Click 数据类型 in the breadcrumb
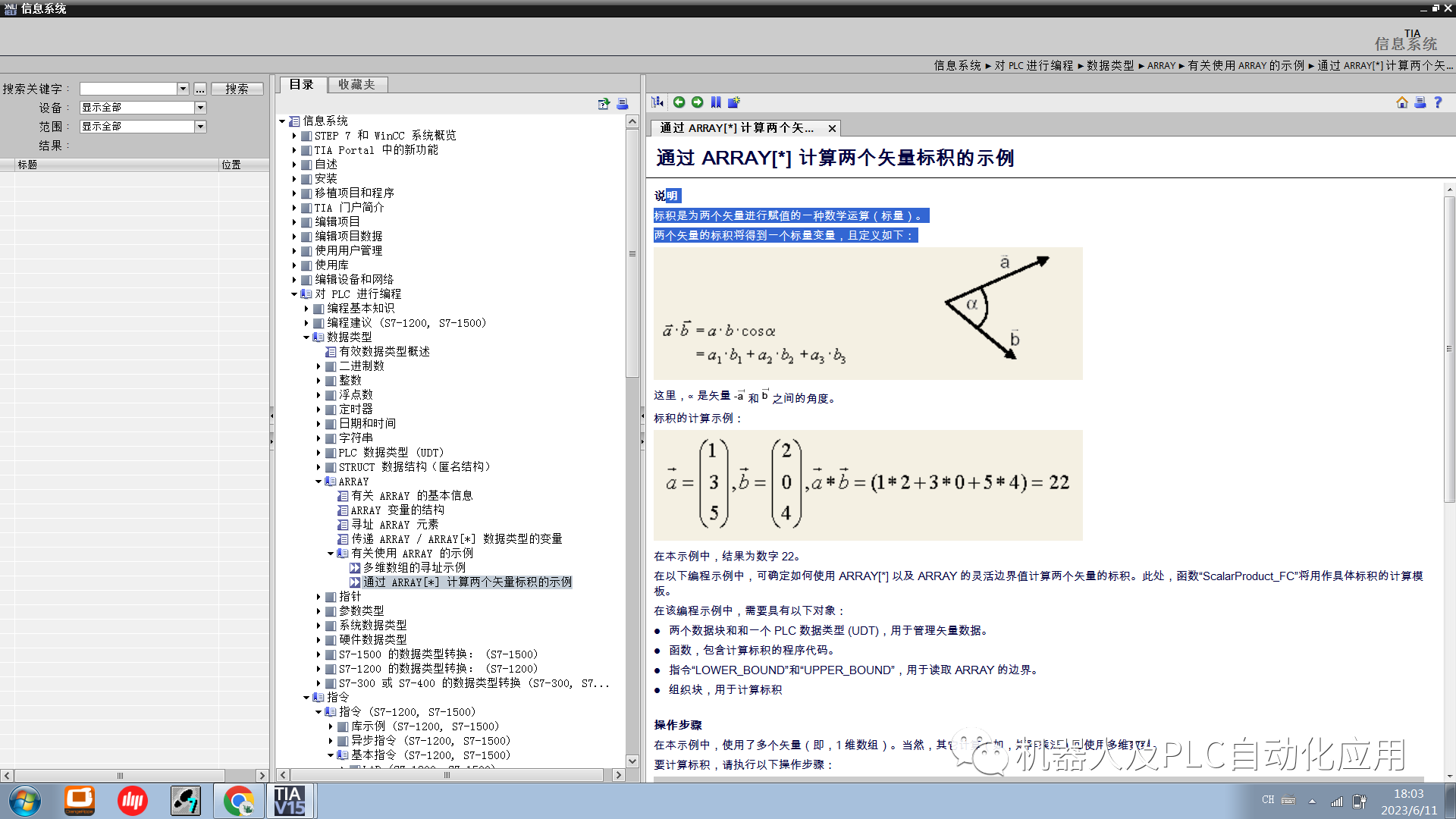1456x819 pixels. pyautogui.click(x=1110, y=66)
